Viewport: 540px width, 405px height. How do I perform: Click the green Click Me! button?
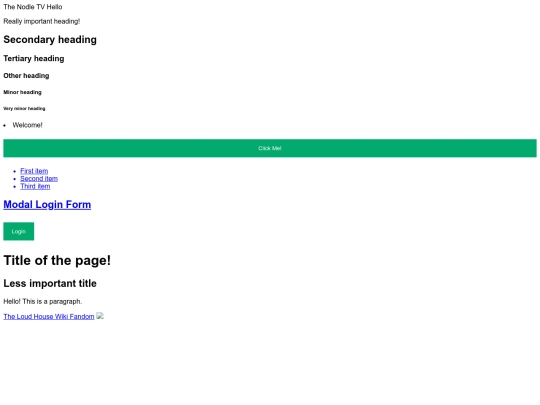coord(270,148)
